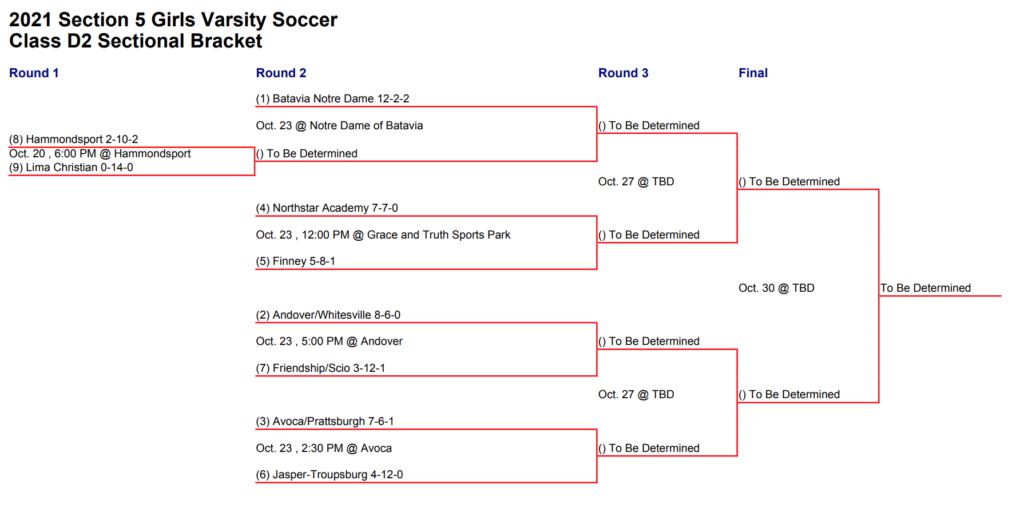
Task: Click the Round 1 column heading
Action: pos(34,73)
